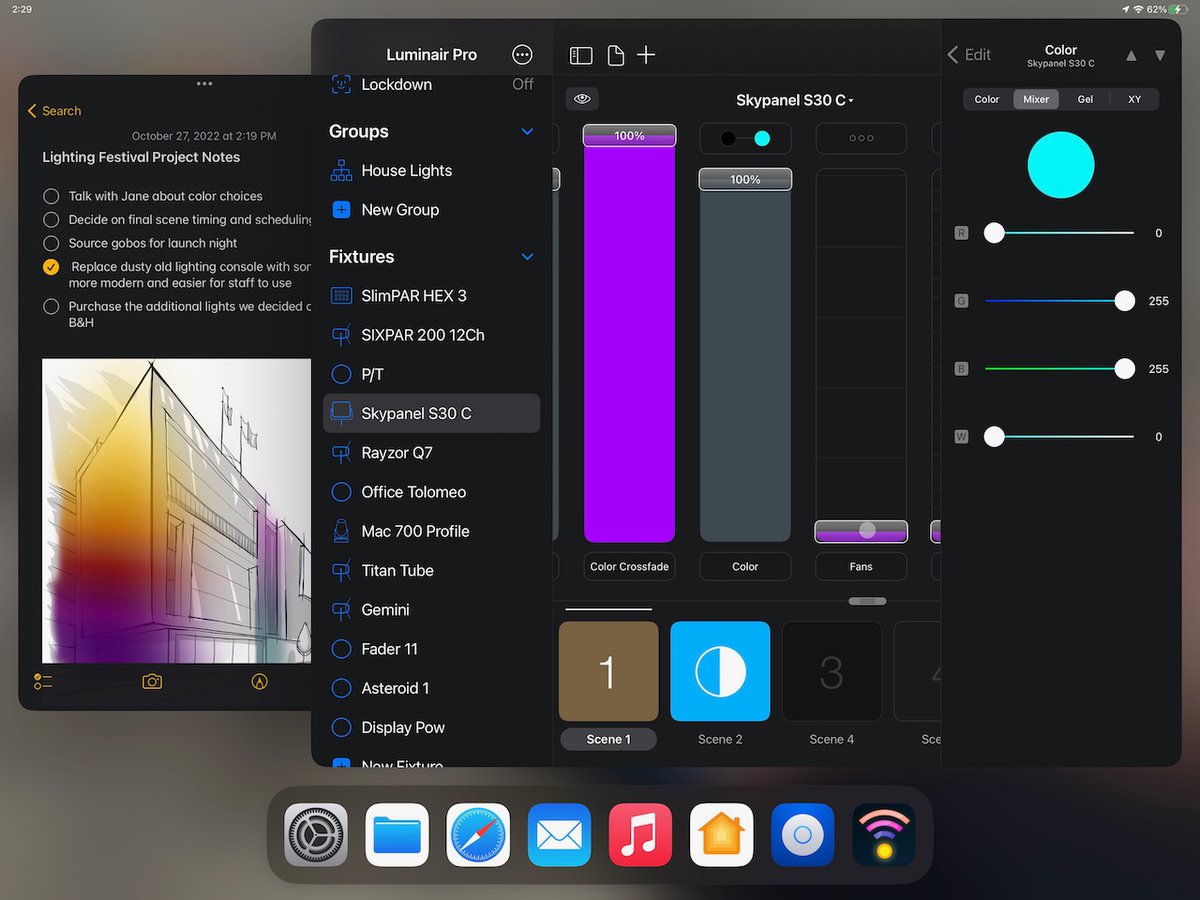Select the House Lights group

(431, 171)
